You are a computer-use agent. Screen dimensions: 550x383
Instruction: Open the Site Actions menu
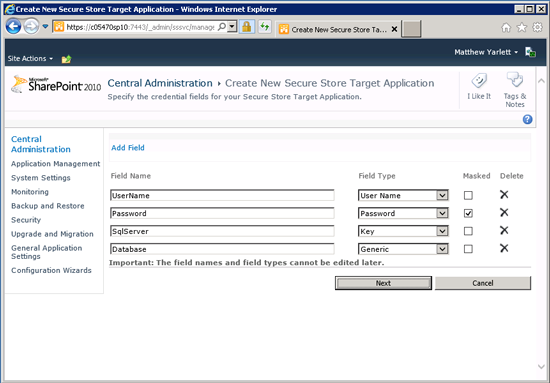click(x=30, y=59)
